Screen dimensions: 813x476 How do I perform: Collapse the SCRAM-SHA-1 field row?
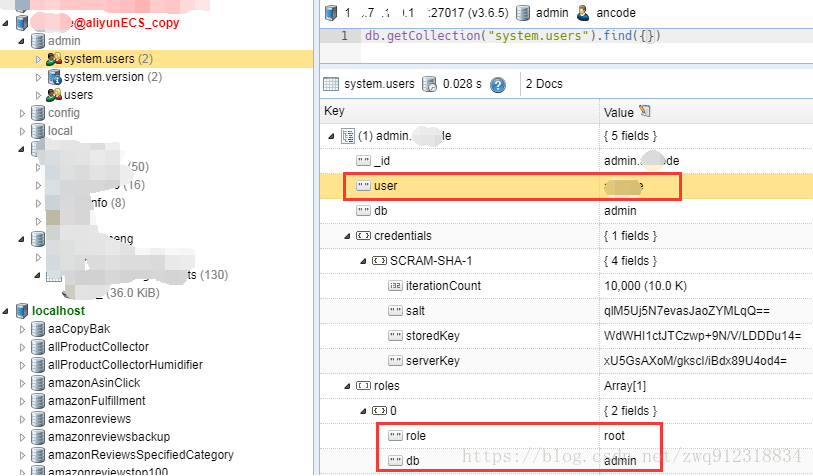tap(363, 261)
